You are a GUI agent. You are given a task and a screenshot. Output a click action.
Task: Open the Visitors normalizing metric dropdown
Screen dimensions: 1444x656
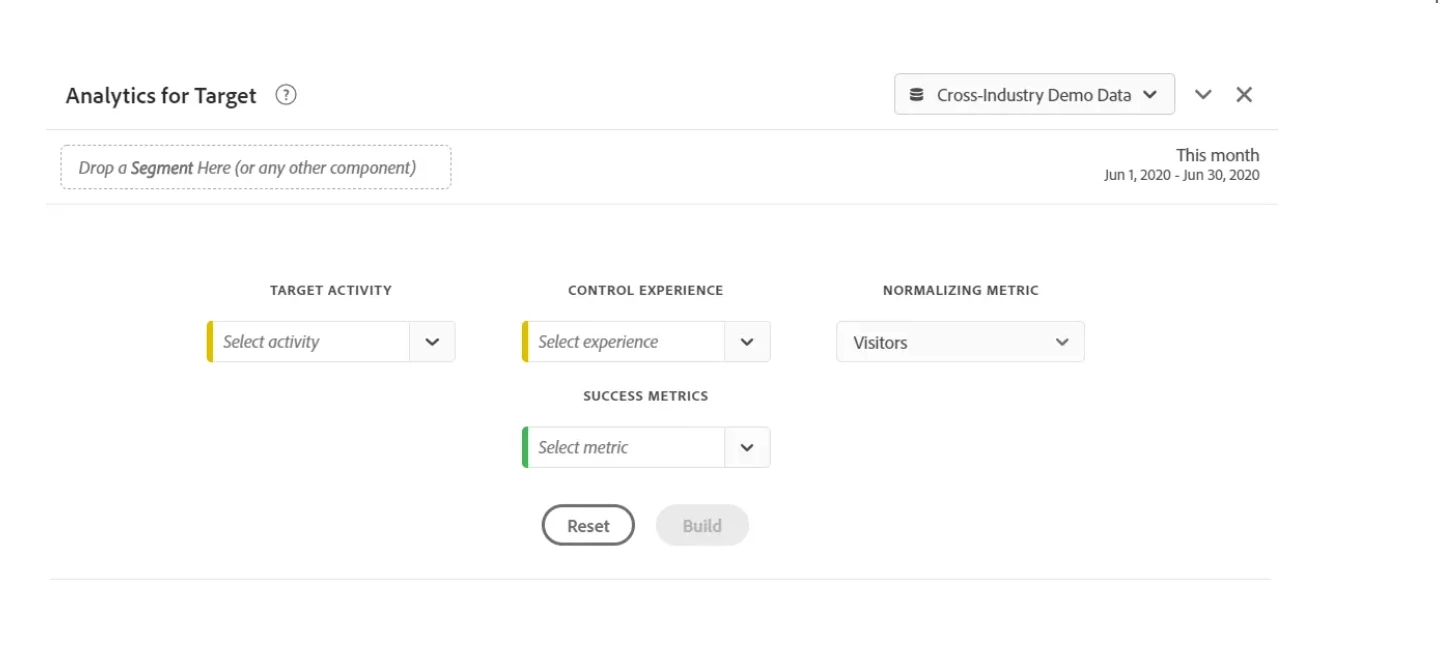(x=960, y=342)
